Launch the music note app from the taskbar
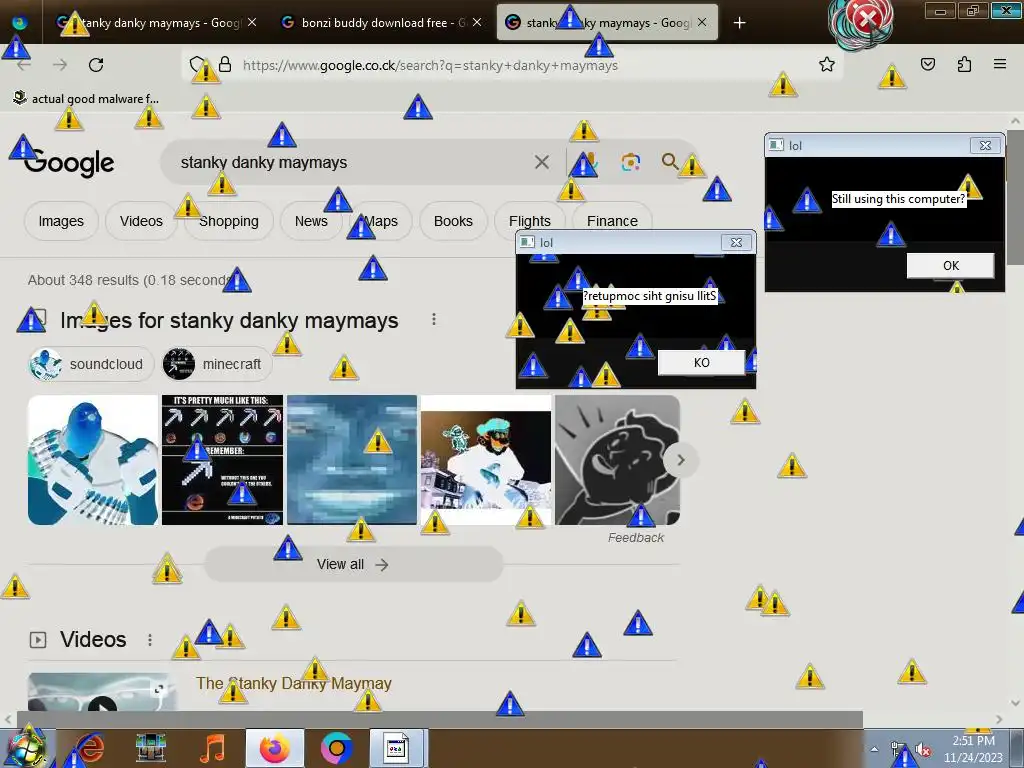This screenshot has width=1024, height=768. [212, 748]
